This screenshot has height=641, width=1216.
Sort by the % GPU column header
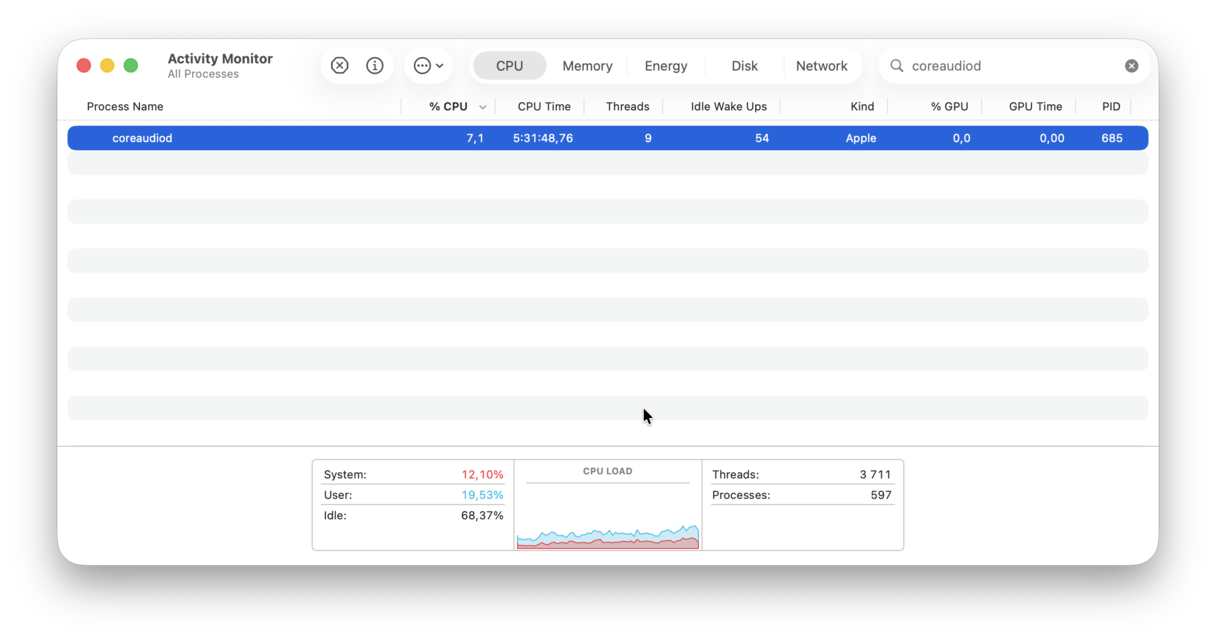[949, 107]
